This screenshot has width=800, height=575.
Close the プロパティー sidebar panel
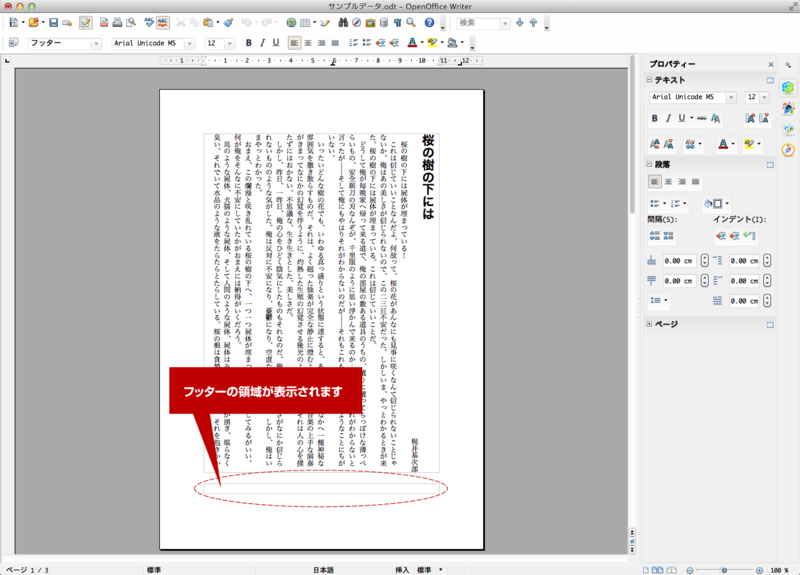(x=770, y=64)
